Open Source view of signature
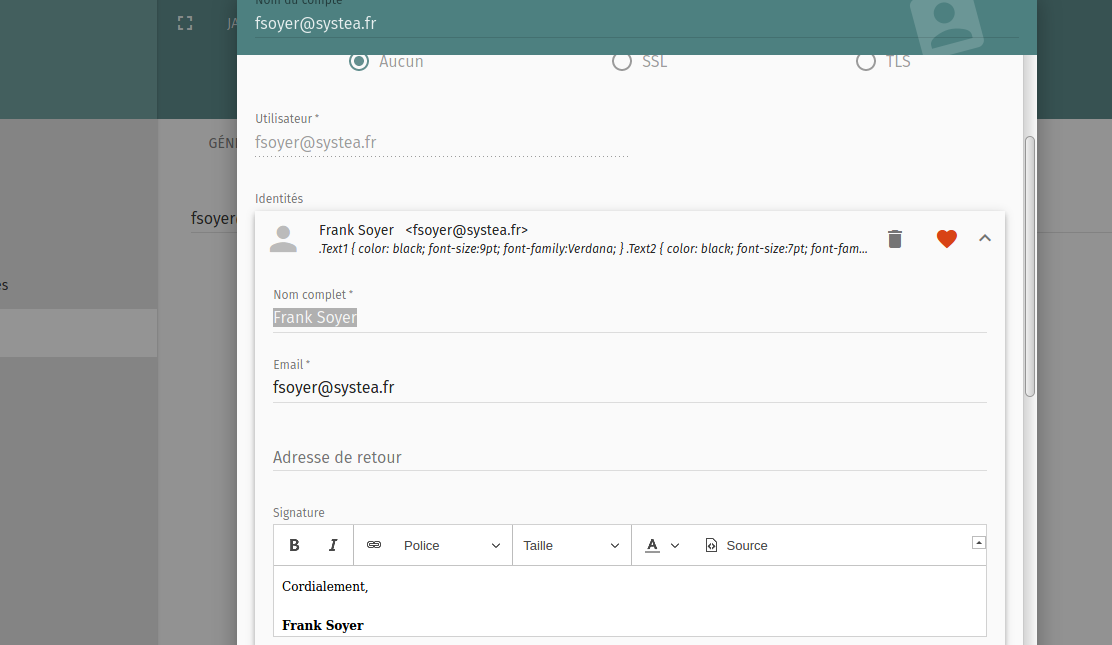 [x=737, y=545]
